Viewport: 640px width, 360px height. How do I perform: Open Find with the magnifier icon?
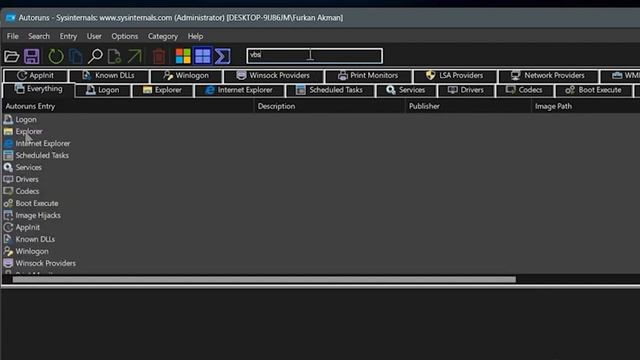(x=95, y=56)
